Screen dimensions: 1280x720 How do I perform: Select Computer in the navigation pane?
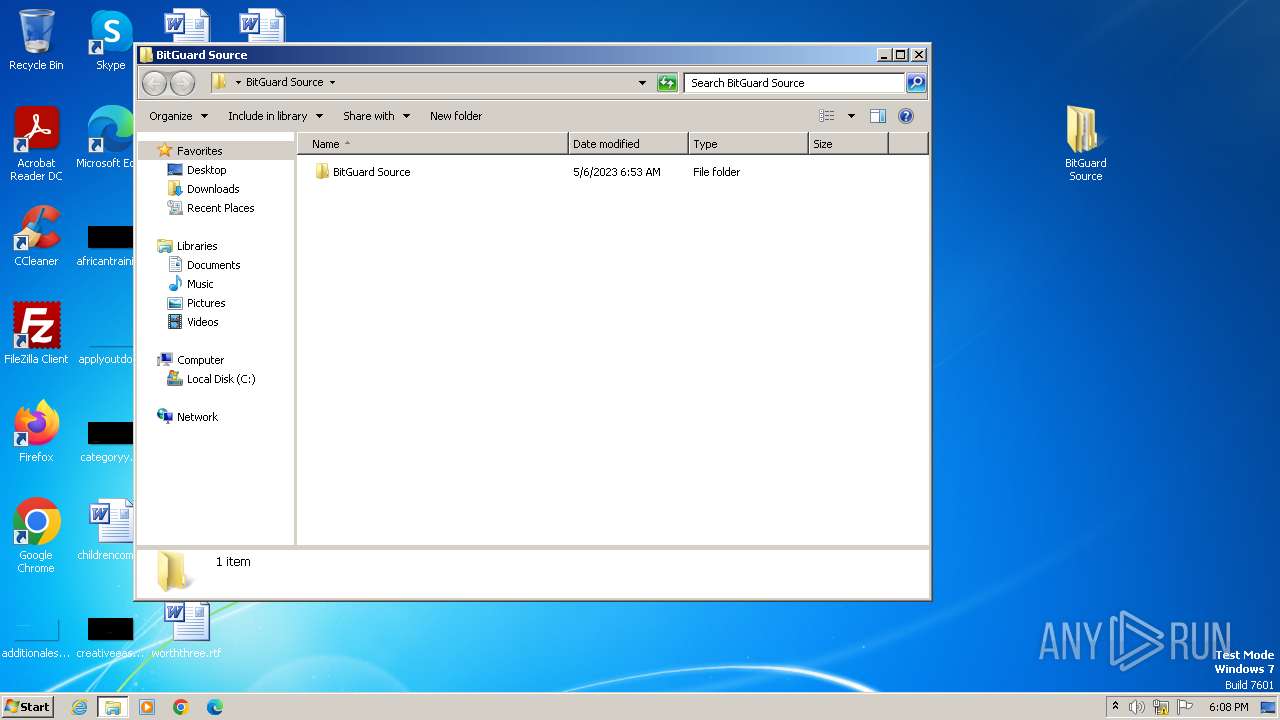200,360
